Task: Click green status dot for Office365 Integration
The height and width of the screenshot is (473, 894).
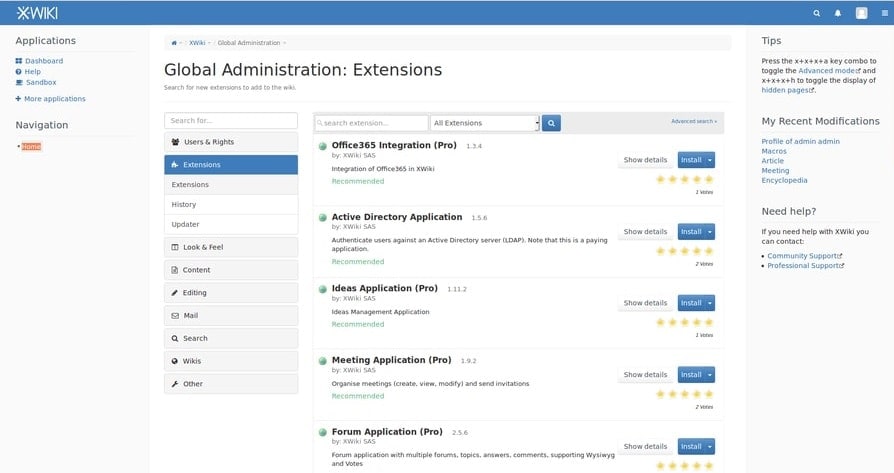Action: [x=323, y=146]
